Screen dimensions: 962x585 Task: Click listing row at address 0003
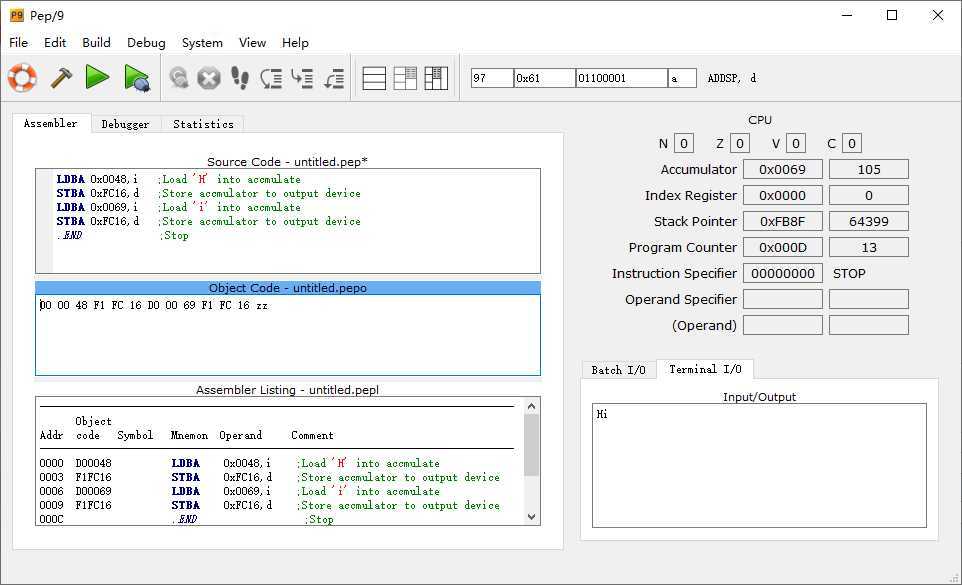point(269,477)
